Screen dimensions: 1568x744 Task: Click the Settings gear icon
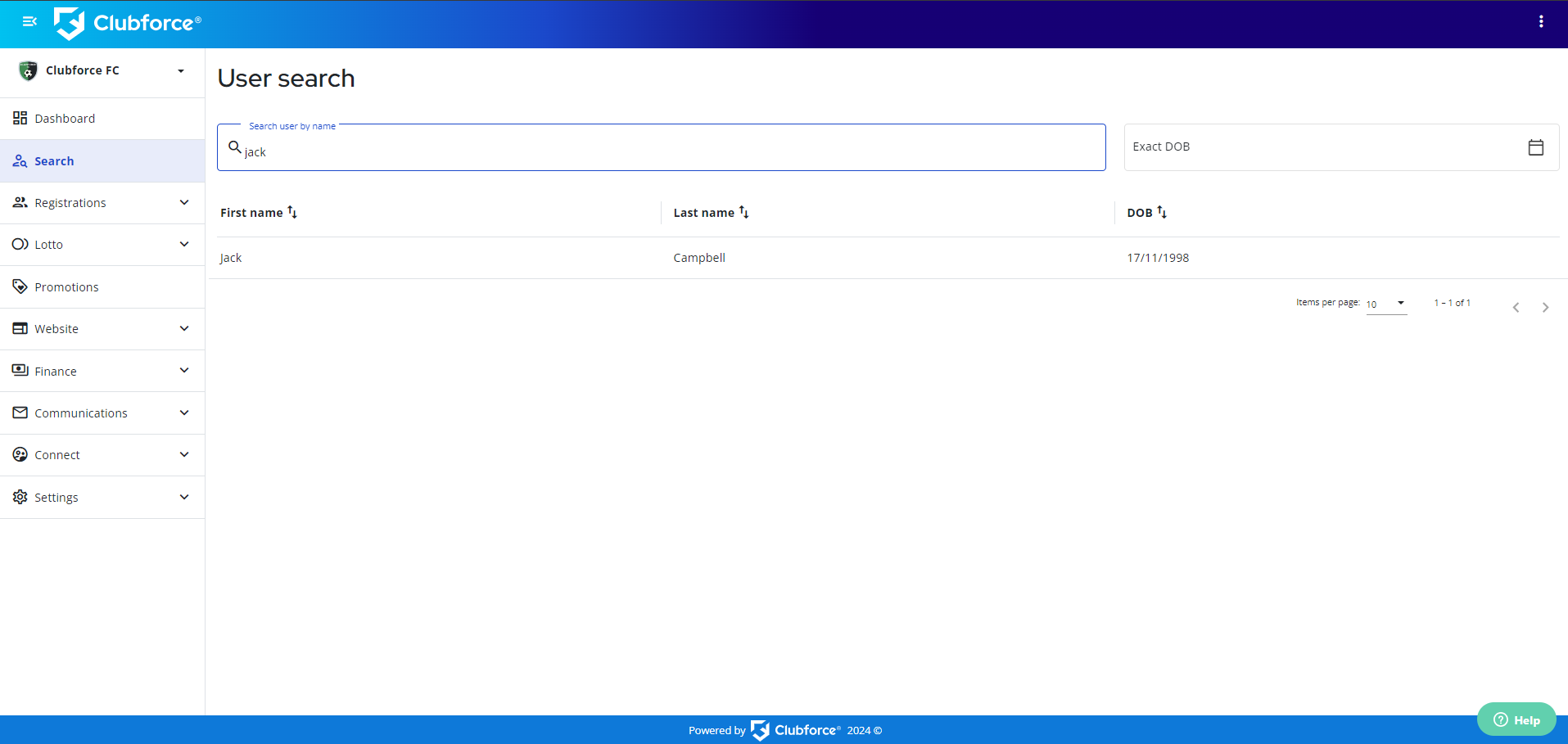[20, 497]
